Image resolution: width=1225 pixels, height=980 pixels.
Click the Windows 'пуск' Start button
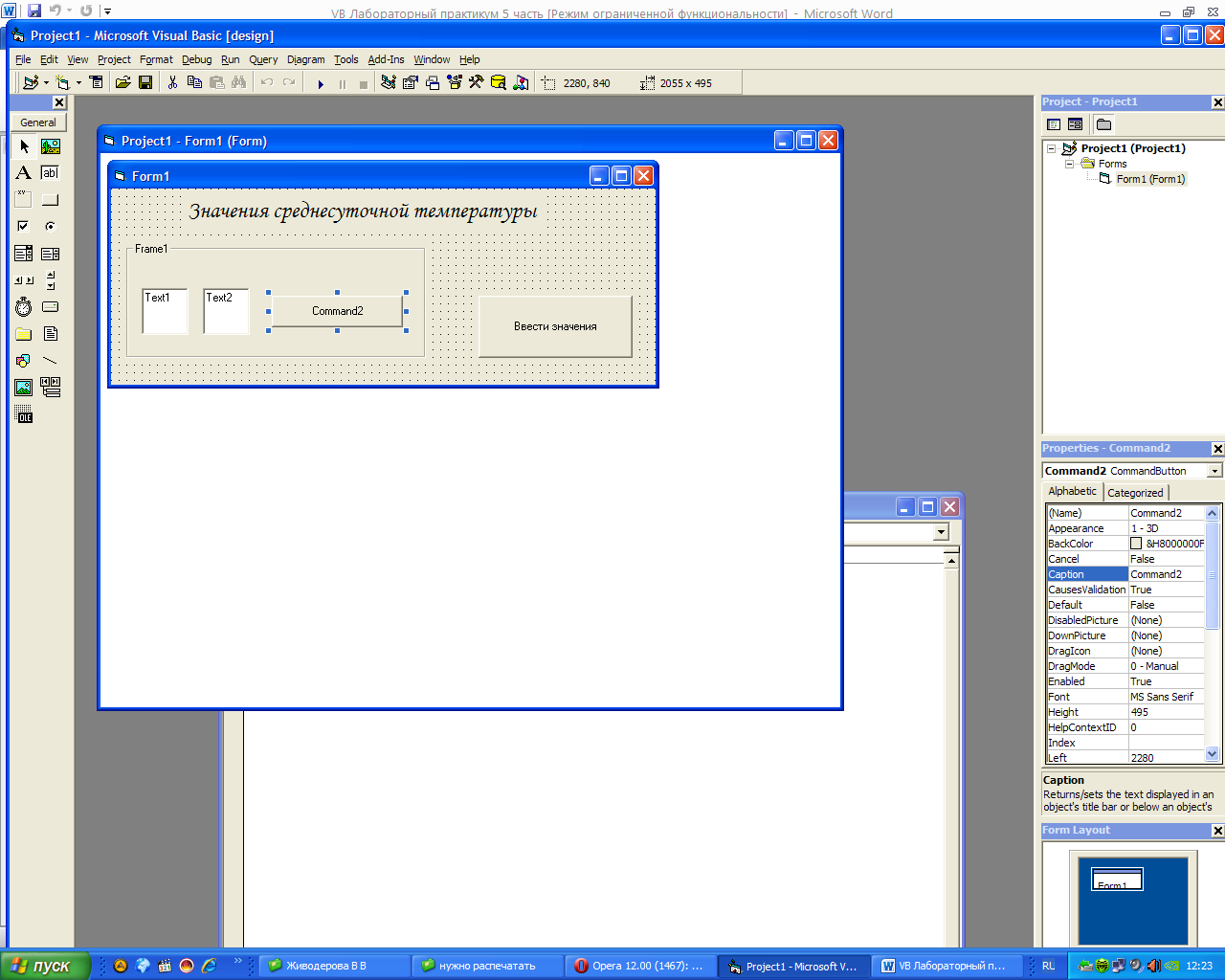pos(45,966)
